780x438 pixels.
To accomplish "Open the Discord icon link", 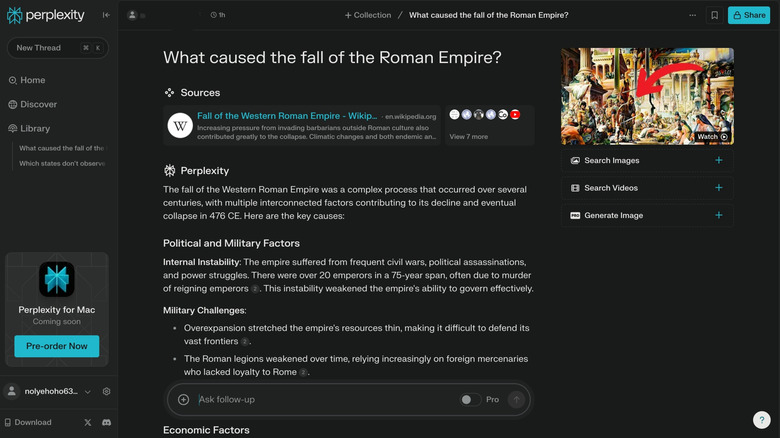I will point(106,422).
